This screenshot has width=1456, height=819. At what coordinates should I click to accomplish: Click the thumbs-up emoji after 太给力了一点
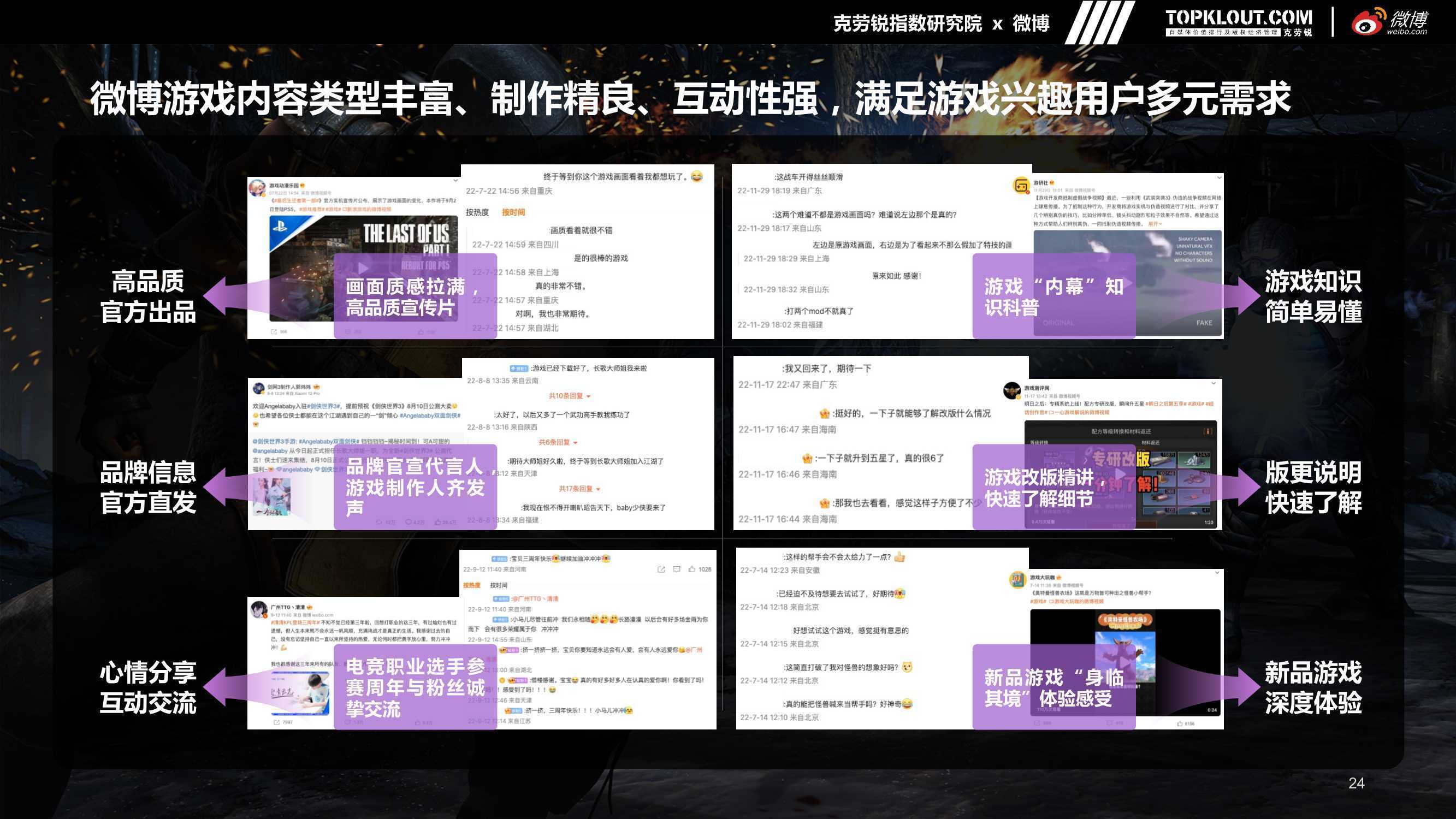(x=899, y=557)
